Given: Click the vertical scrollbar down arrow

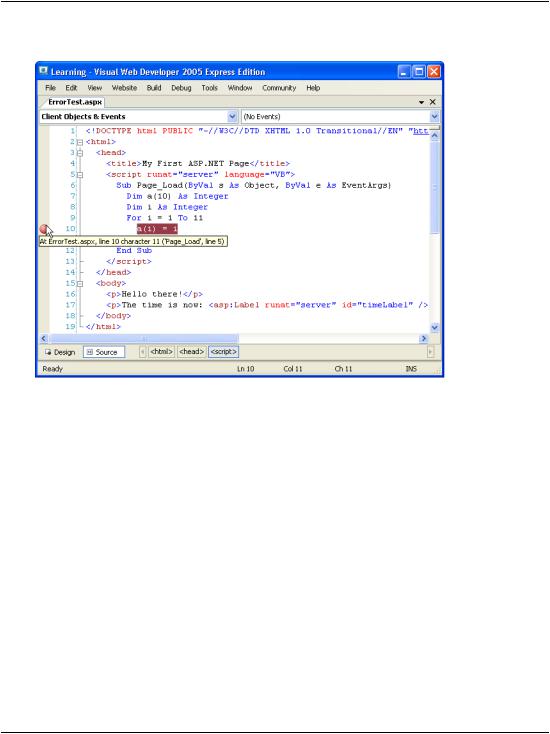Looking at the screenshot, I should point(435,328).
